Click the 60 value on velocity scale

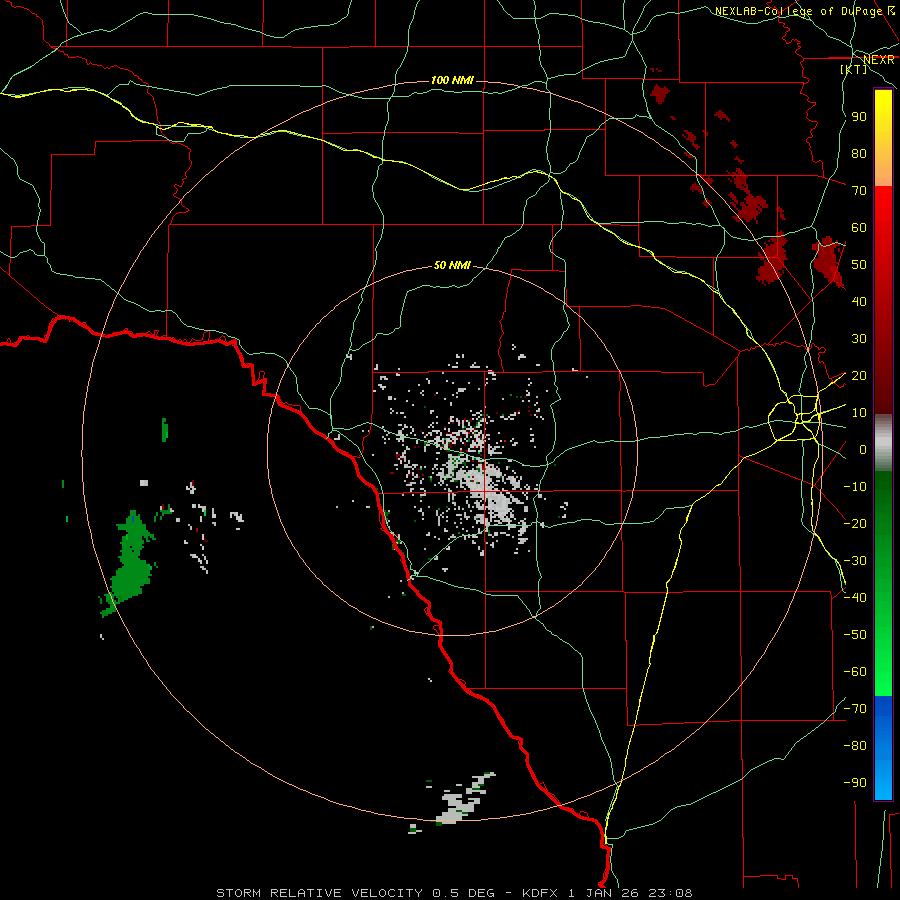859,228
